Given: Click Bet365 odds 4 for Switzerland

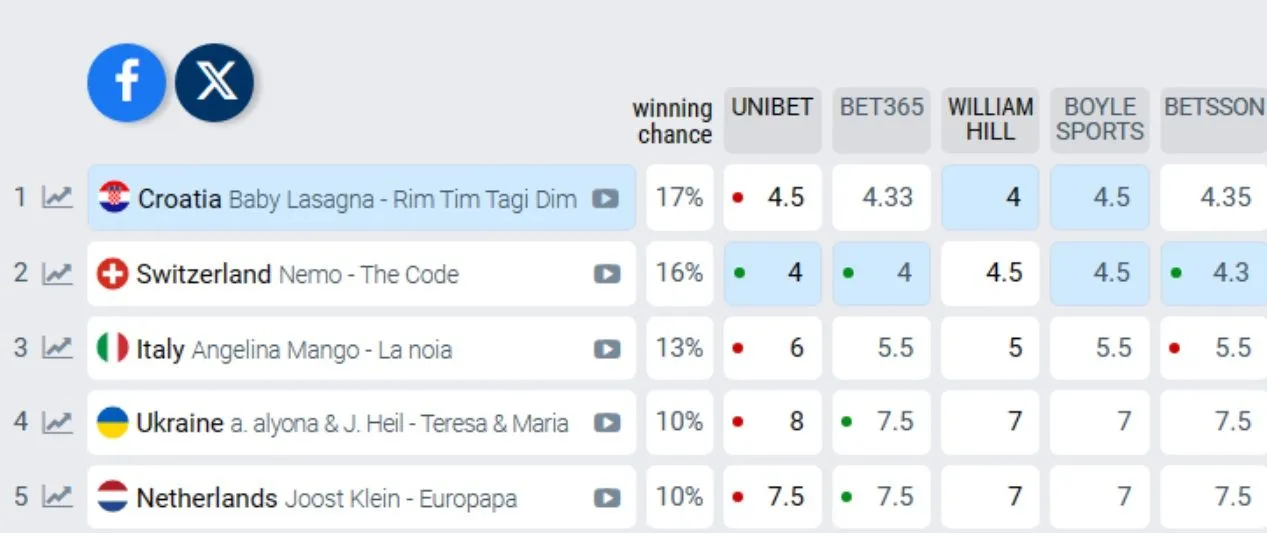Looking at the screenshot, I should [881, 273].
